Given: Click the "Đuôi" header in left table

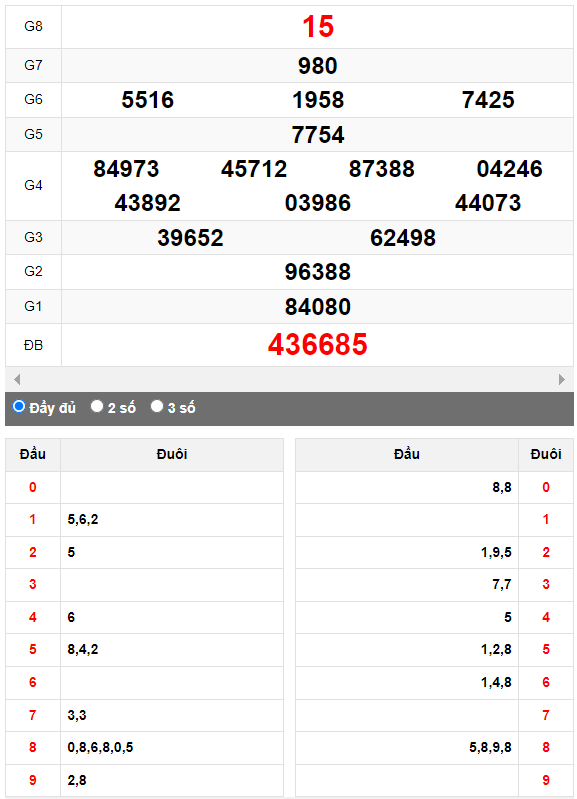Looking at the screenshot, I should click(172, 454).
